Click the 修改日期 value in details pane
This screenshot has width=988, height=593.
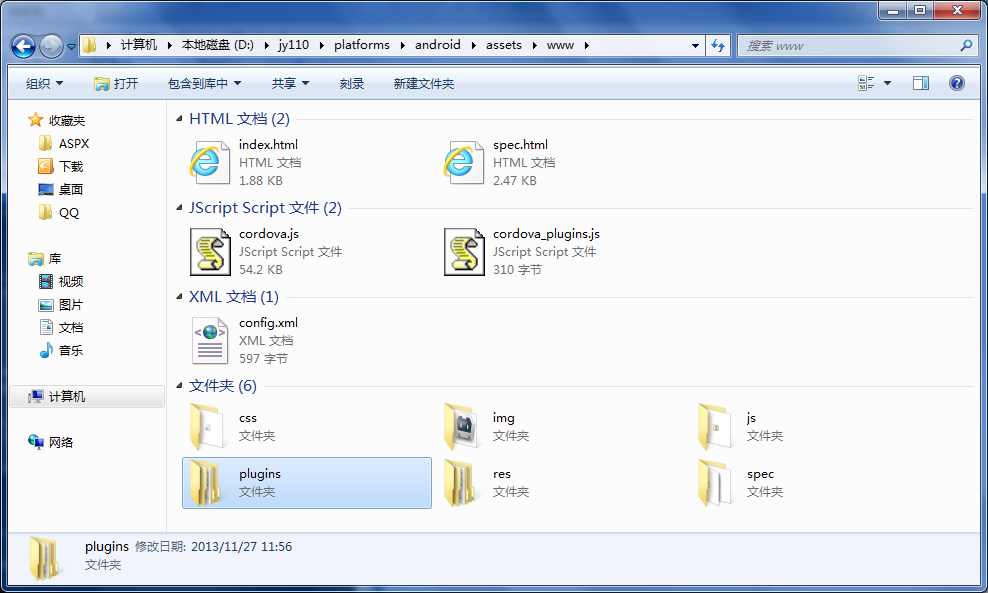tap(242, 546)
